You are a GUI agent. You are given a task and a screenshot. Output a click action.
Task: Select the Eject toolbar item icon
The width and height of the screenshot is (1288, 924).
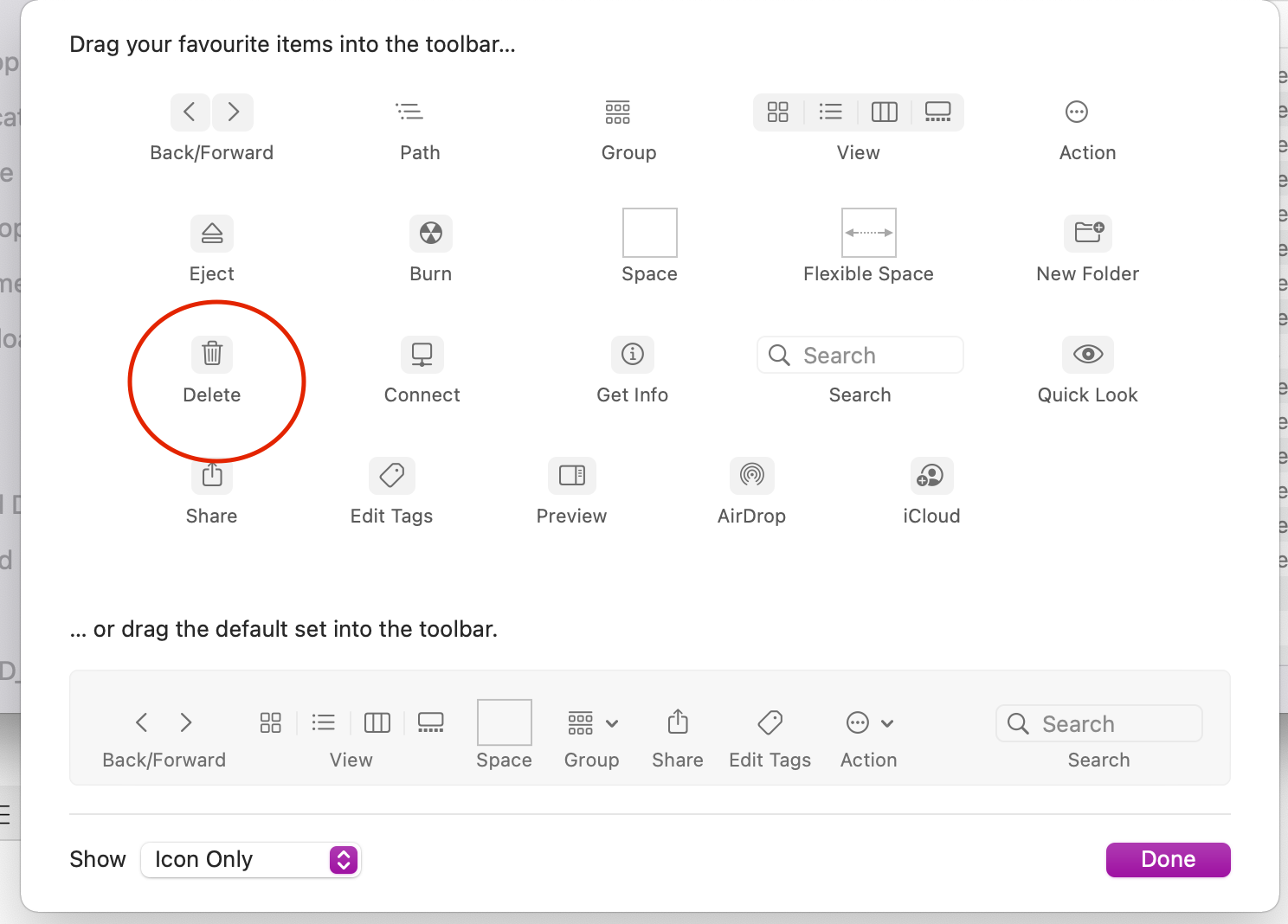[x=212, y=233]
